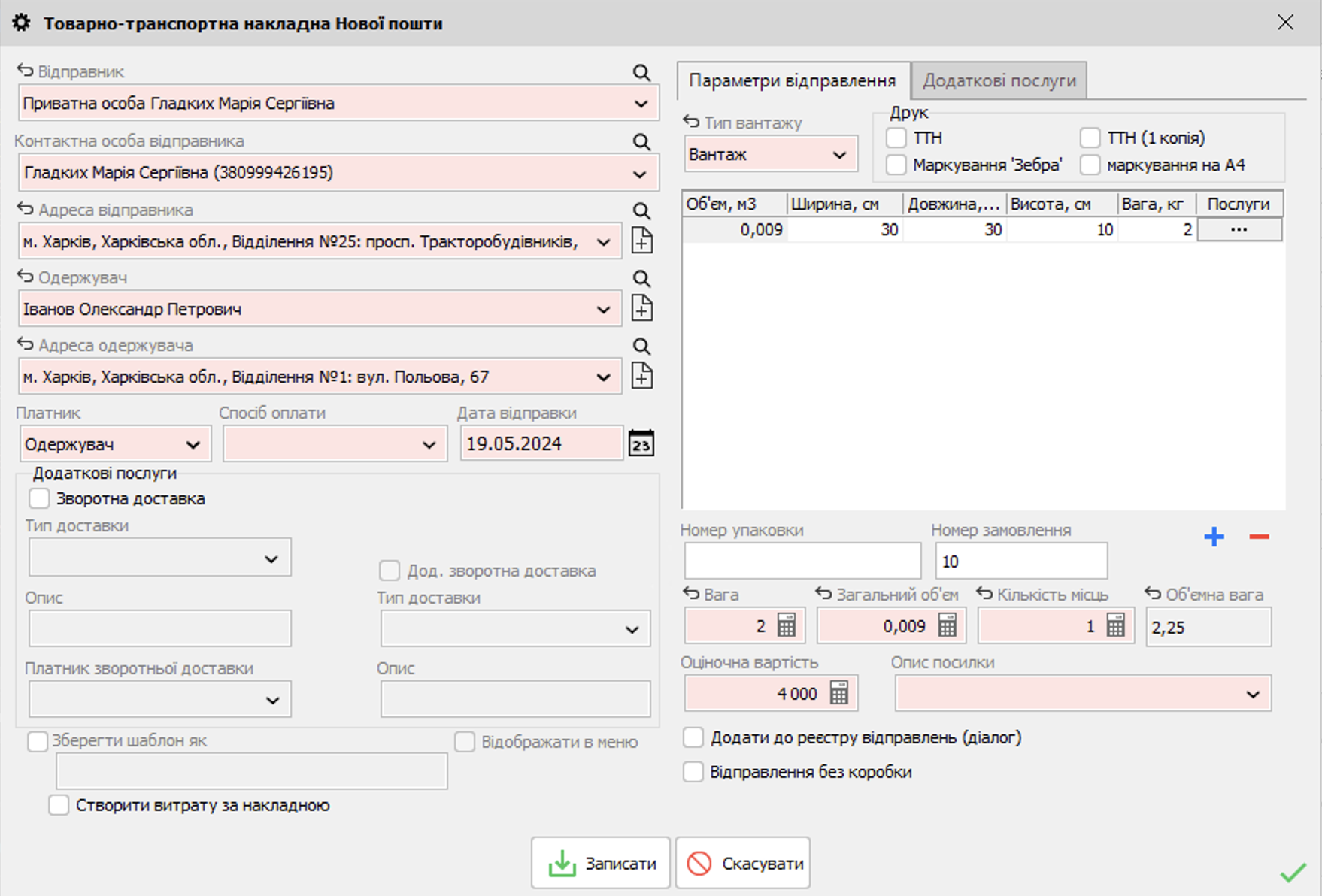Viewport: 1322px width, 896px height.
Task: Open calendar picker for Дата відправки
Action: 641,443
